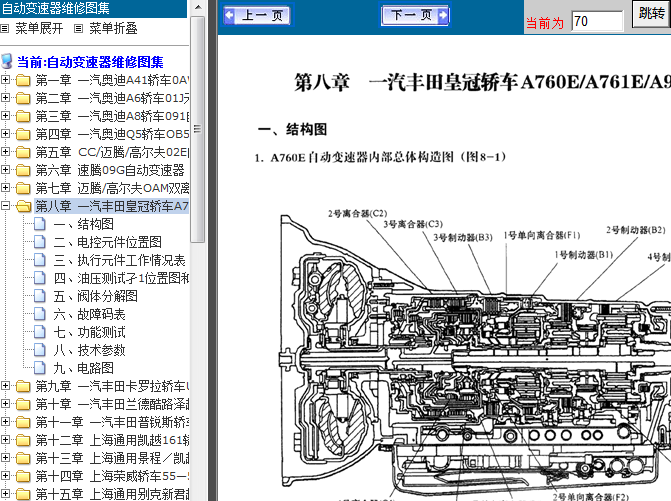Open 二、电控元件位置图 item
This screenshot has width=671, height=501.
point(107,242)
